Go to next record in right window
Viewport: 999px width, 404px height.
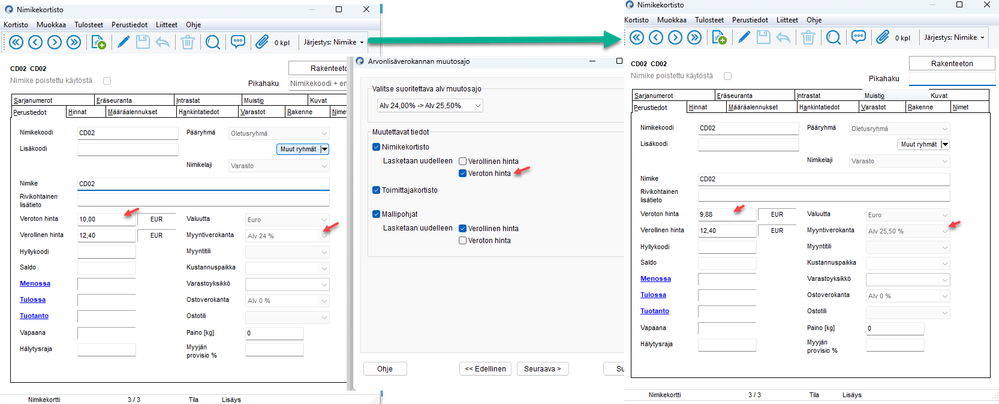675,38
